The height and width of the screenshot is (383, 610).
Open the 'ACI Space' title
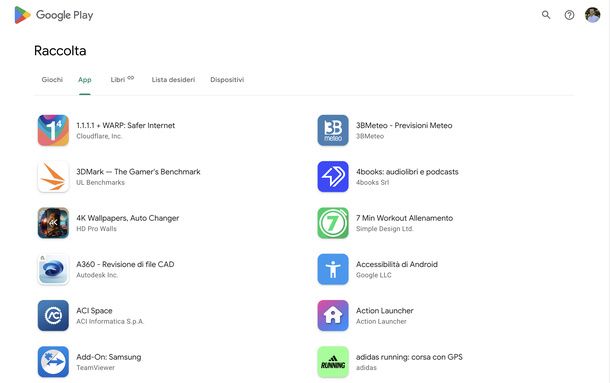click(x=94, y=311)
